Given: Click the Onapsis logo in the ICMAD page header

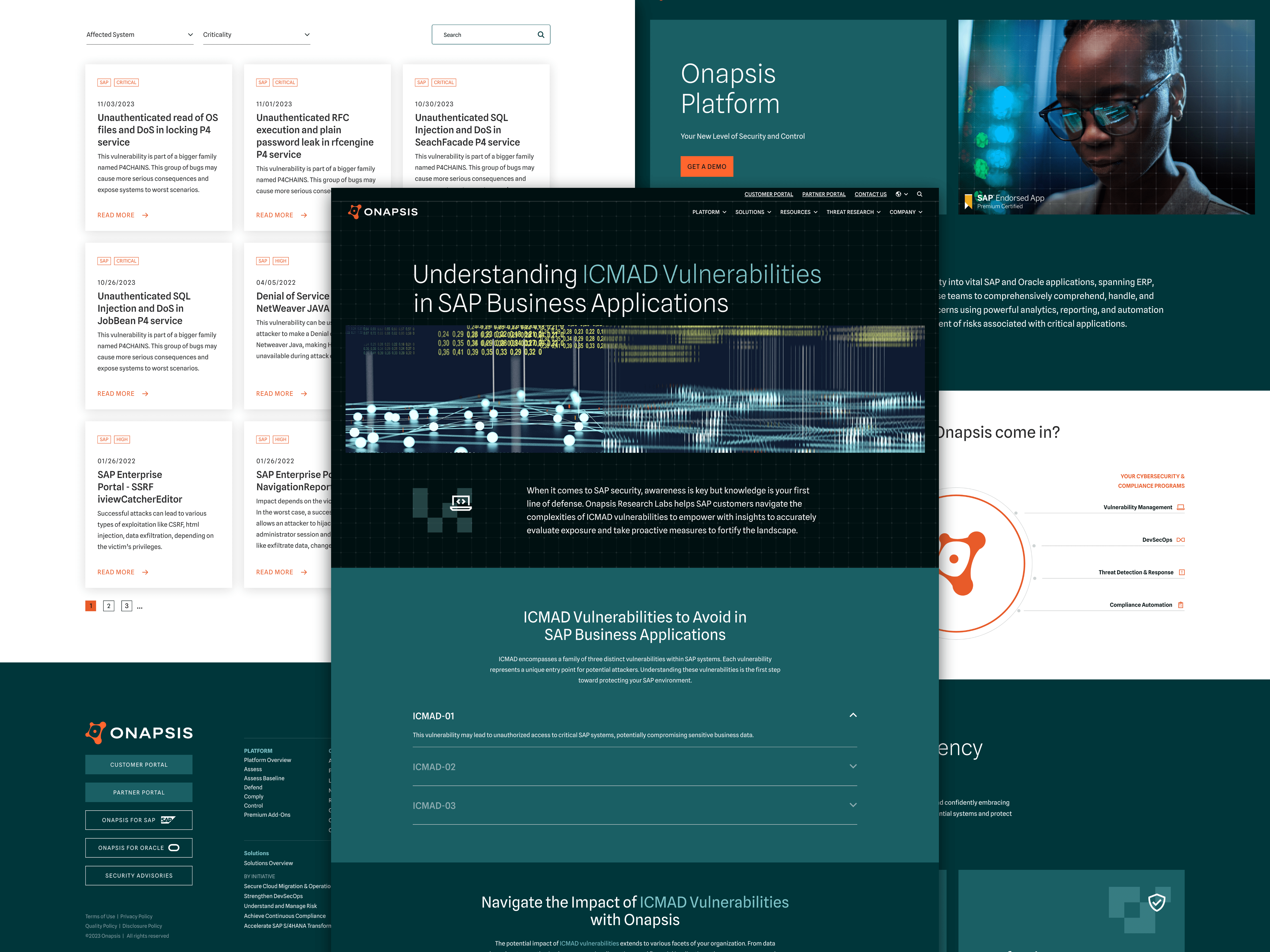Looking at the screenshot, I should pyautogui.click(x=383, y=212).
